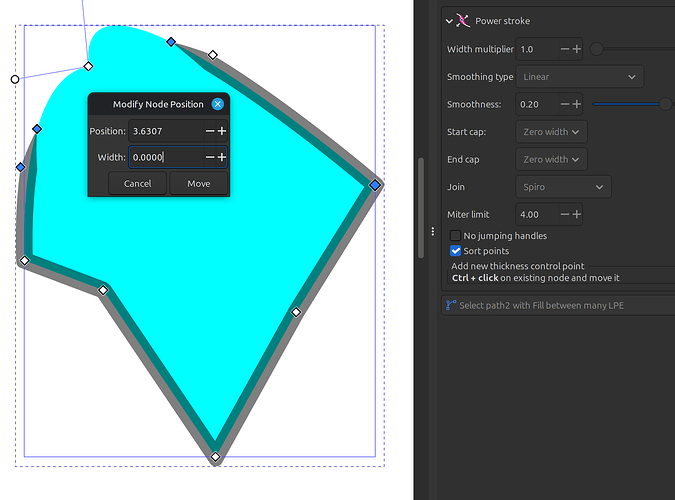
Task: Select the white node at bottom tip of shape
Action: click(215, 457)
